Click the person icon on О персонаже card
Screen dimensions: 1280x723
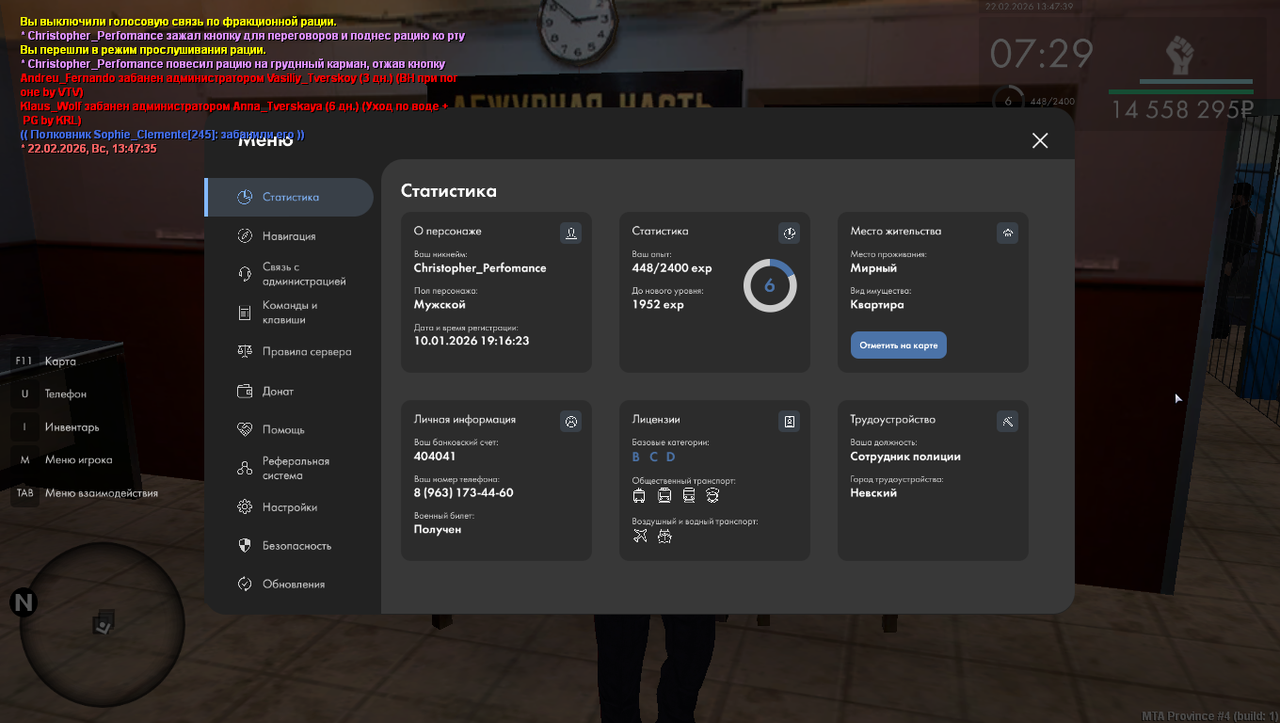click(571, 233)
